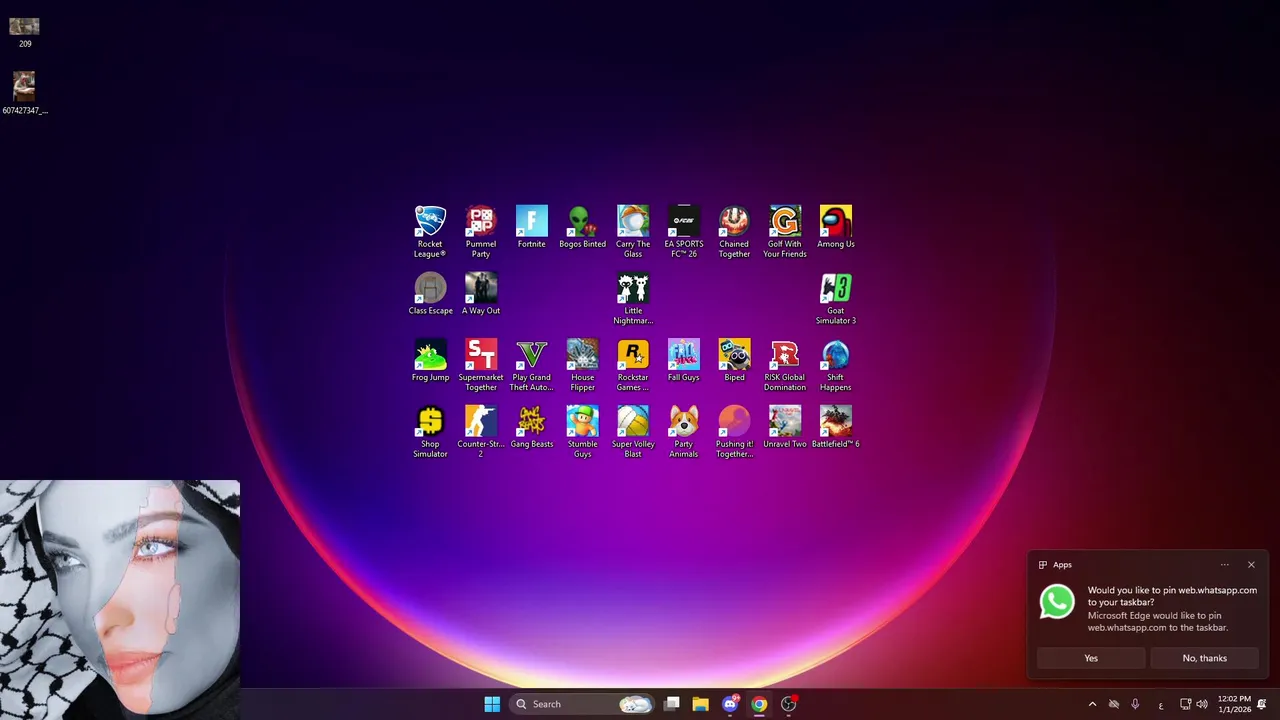Open the Biped game icon
Viewport: 1280px width, 720px height.
point(734,361)
